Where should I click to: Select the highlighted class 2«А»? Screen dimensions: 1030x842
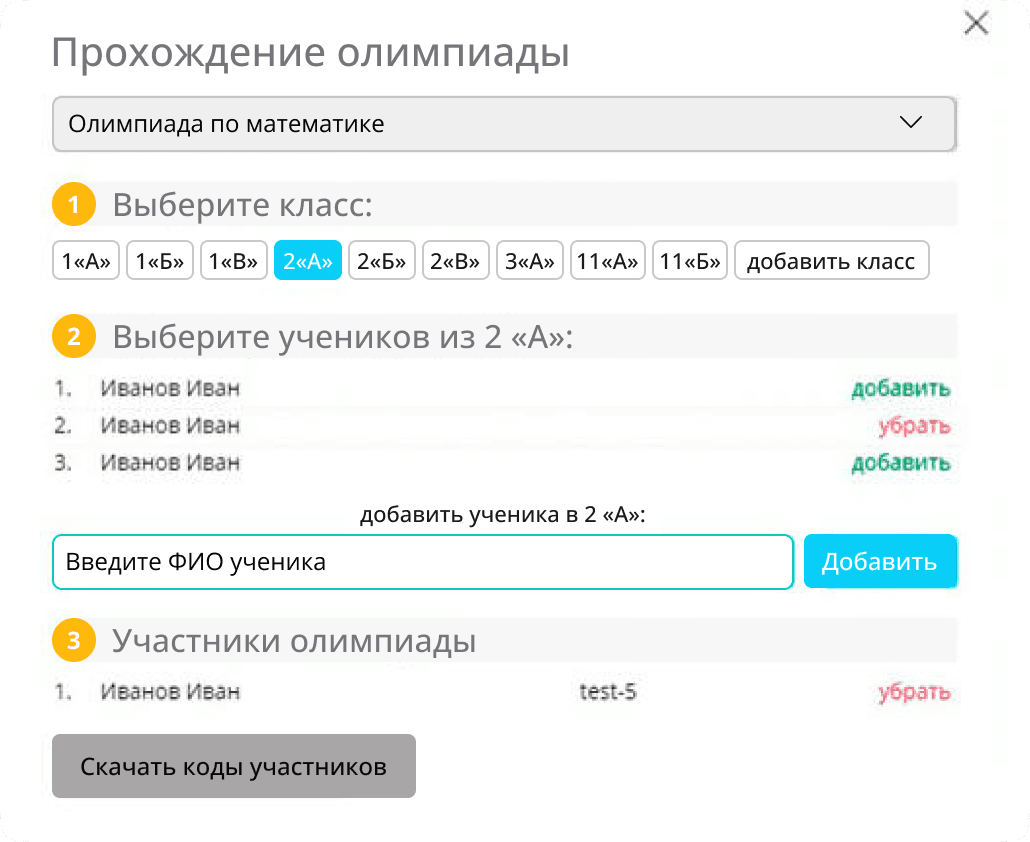click(307, 261)
